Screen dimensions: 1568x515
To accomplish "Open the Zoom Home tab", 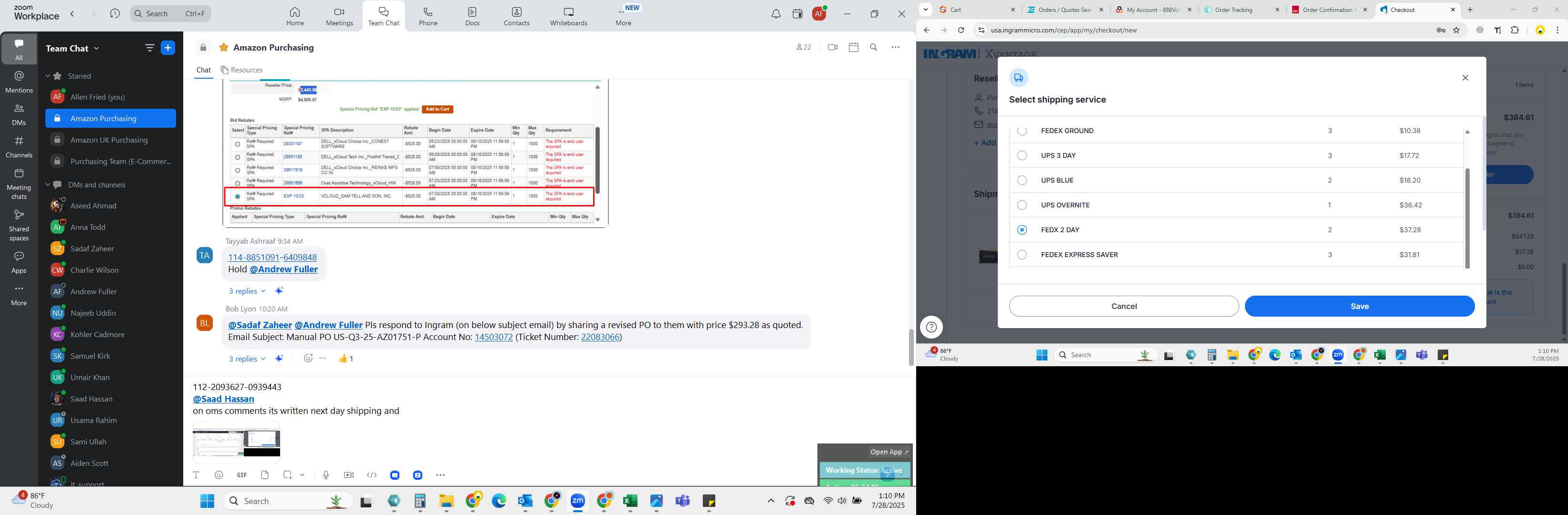I will pos(295,16).
